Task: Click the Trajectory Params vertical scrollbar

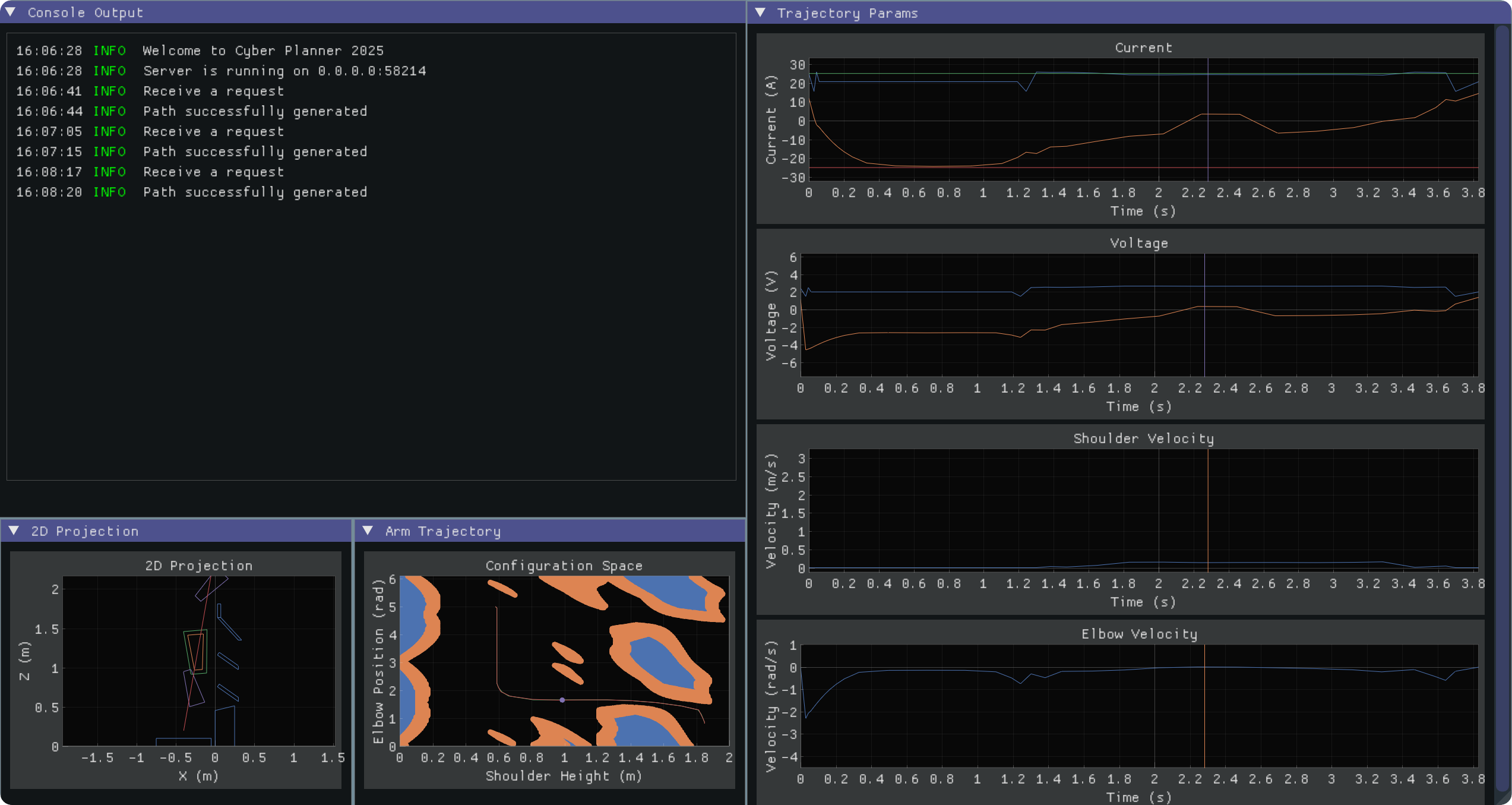Action: [1502, 410]
